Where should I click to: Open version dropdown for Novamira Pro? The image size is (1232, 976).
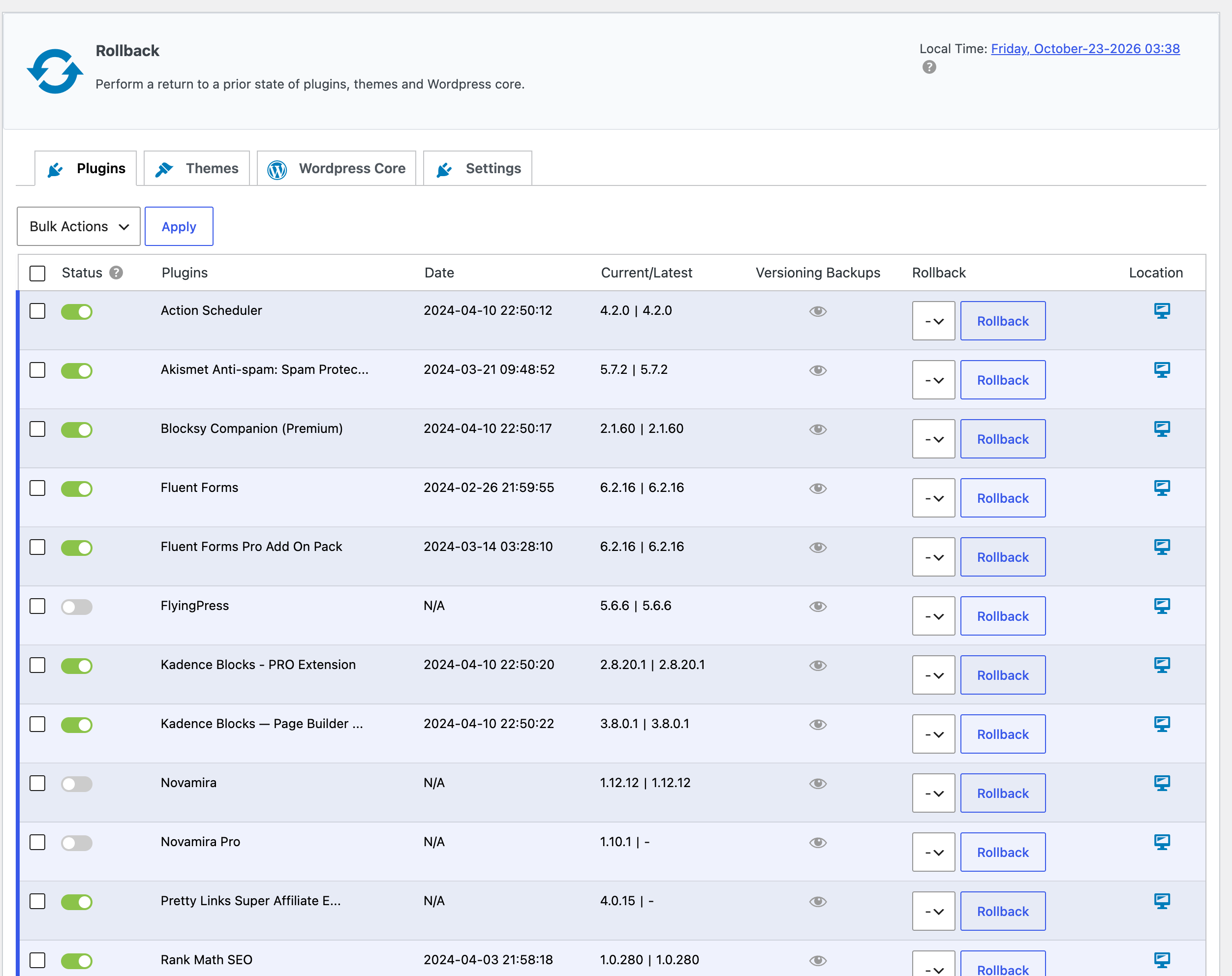pos(933,852)
